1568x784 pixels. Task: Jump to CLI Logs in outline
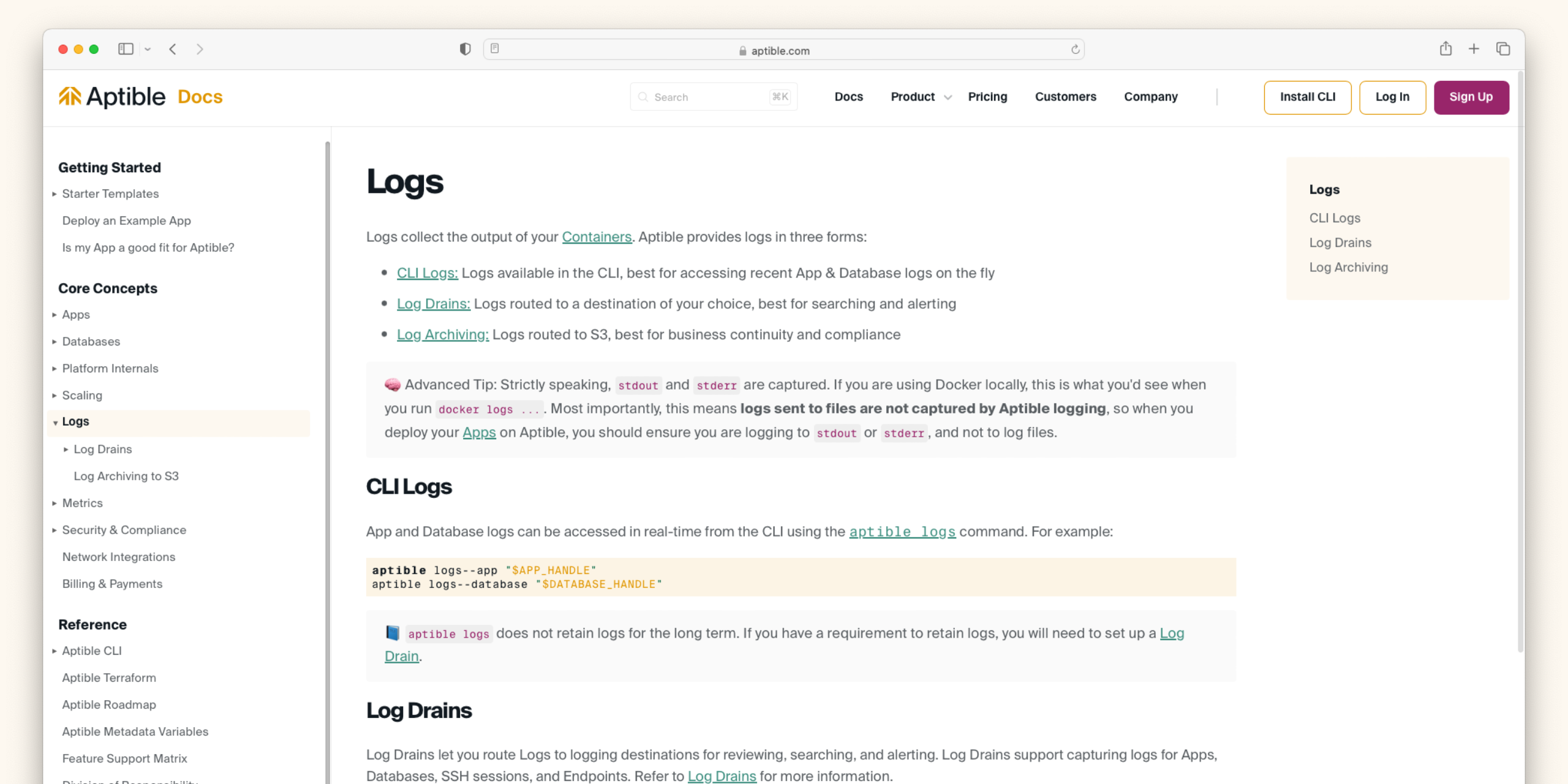coord(1335,217)
